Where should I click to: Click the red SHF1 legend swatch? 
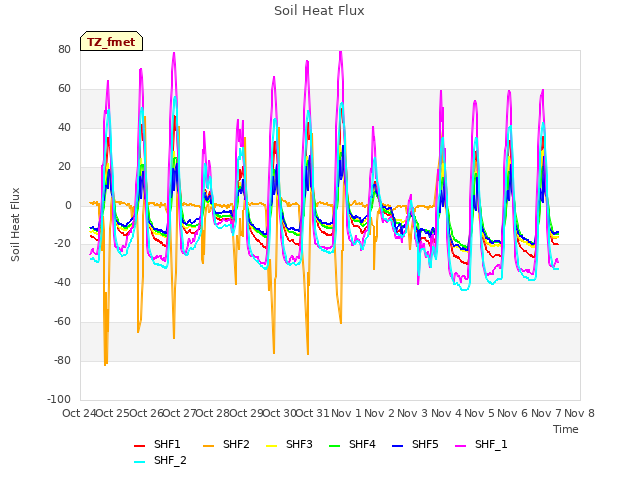140,446
